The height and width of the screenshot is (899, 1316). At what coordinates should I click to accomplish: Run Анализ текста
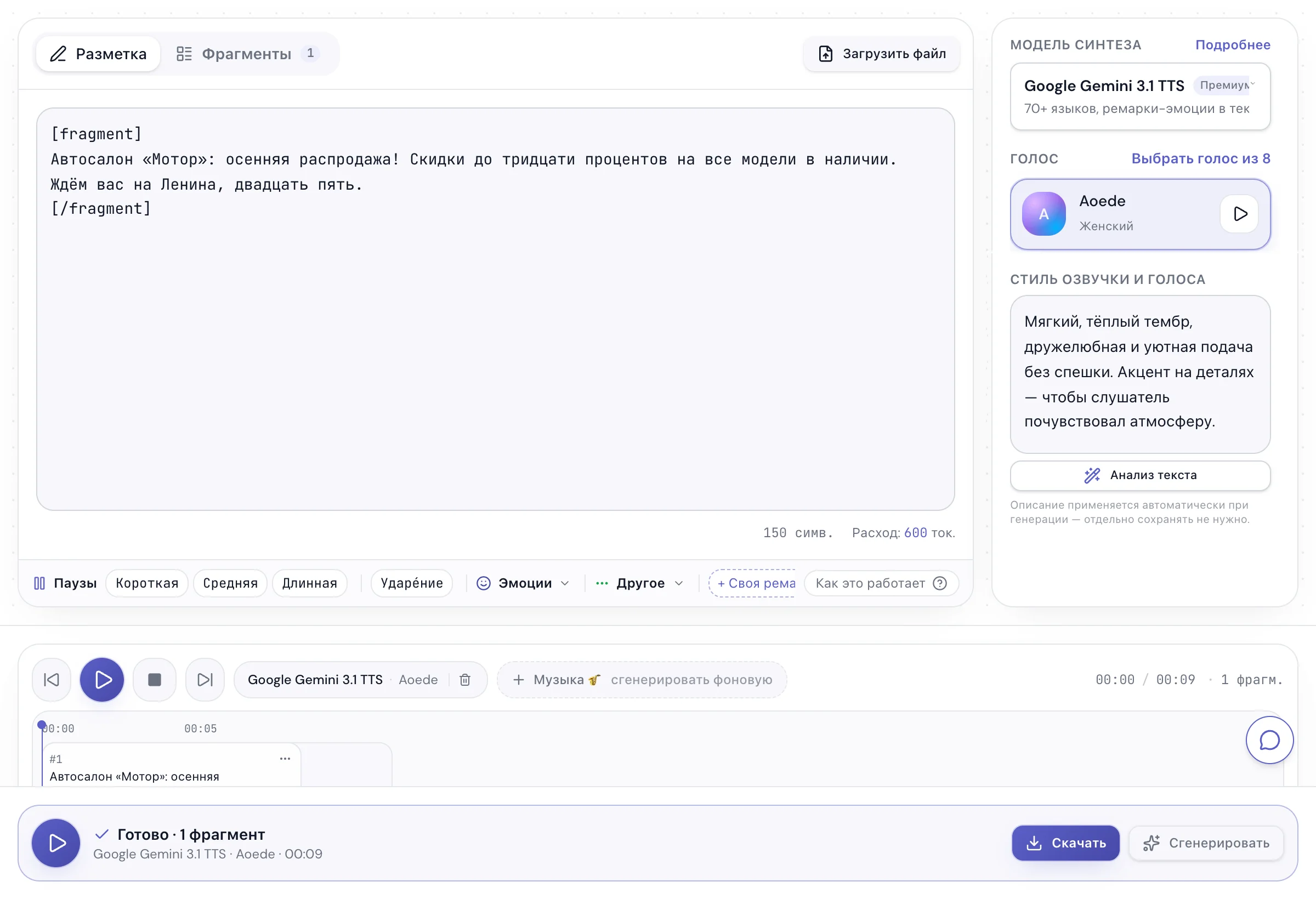tap(1140, 475)
